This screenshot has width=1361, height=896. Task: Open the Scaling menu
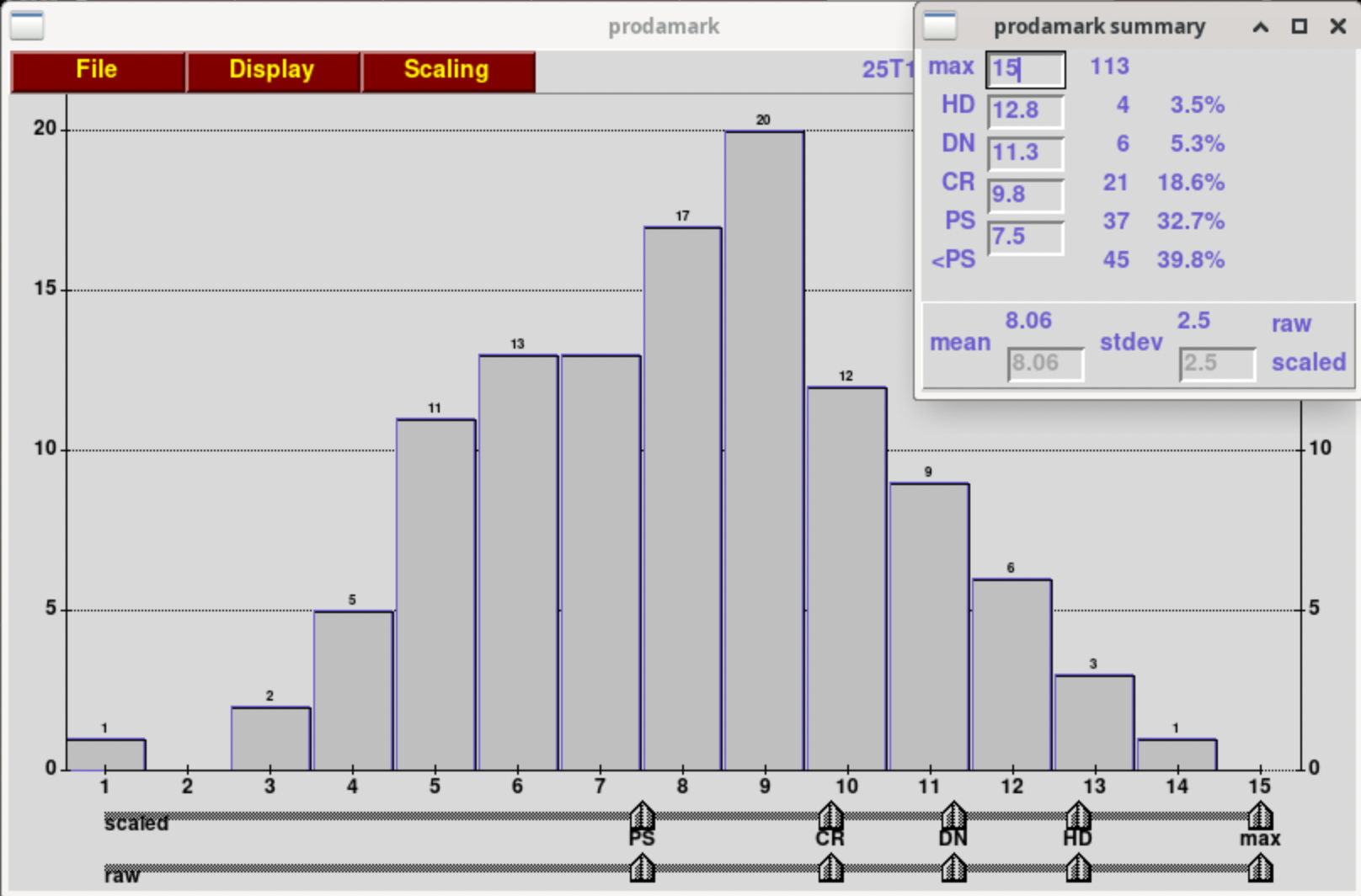pos(448,72)
